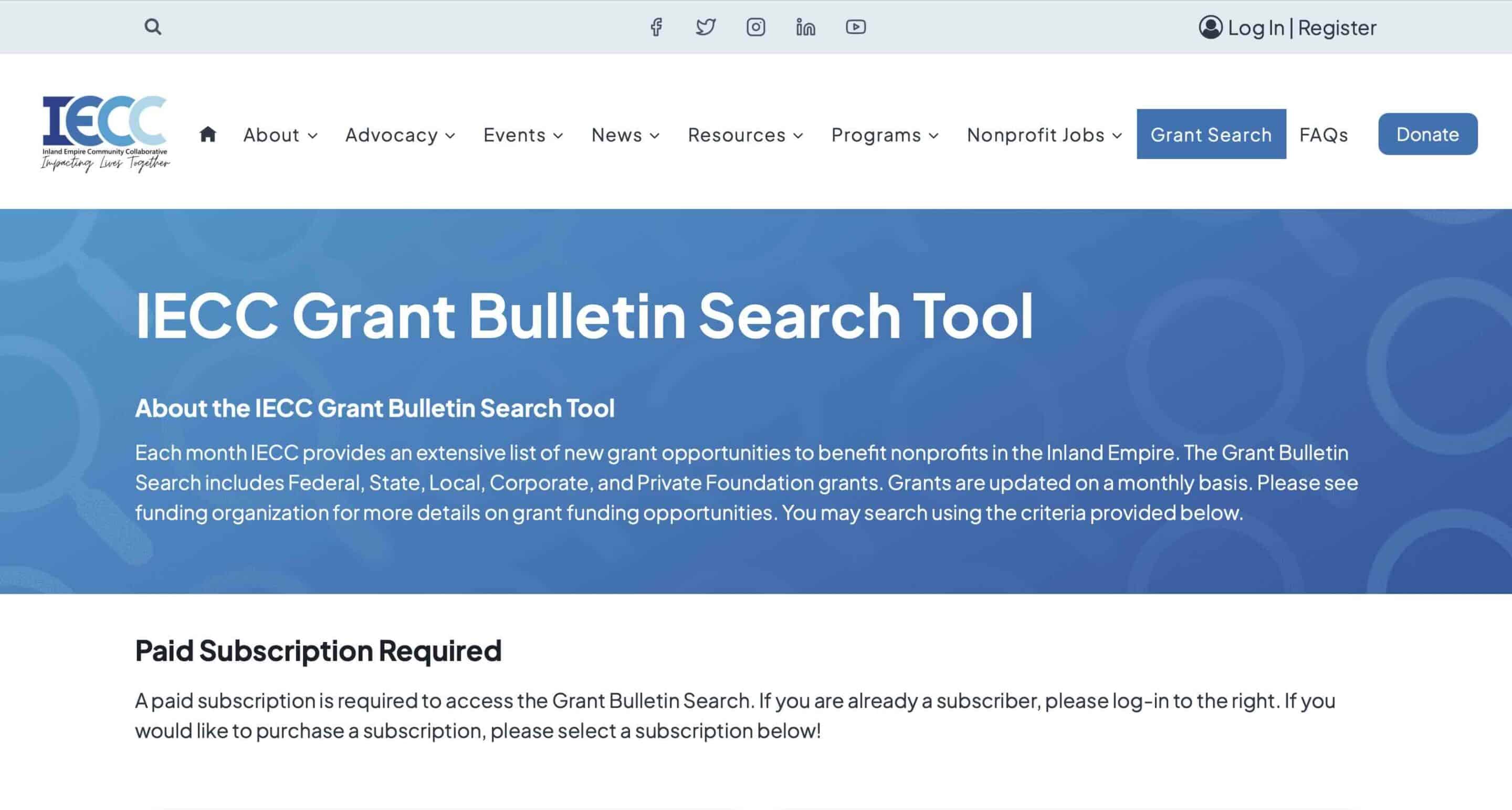Screen dimensions: 1512x810
Task: Open the LinkedIn icon link
Action: point(805,27)
